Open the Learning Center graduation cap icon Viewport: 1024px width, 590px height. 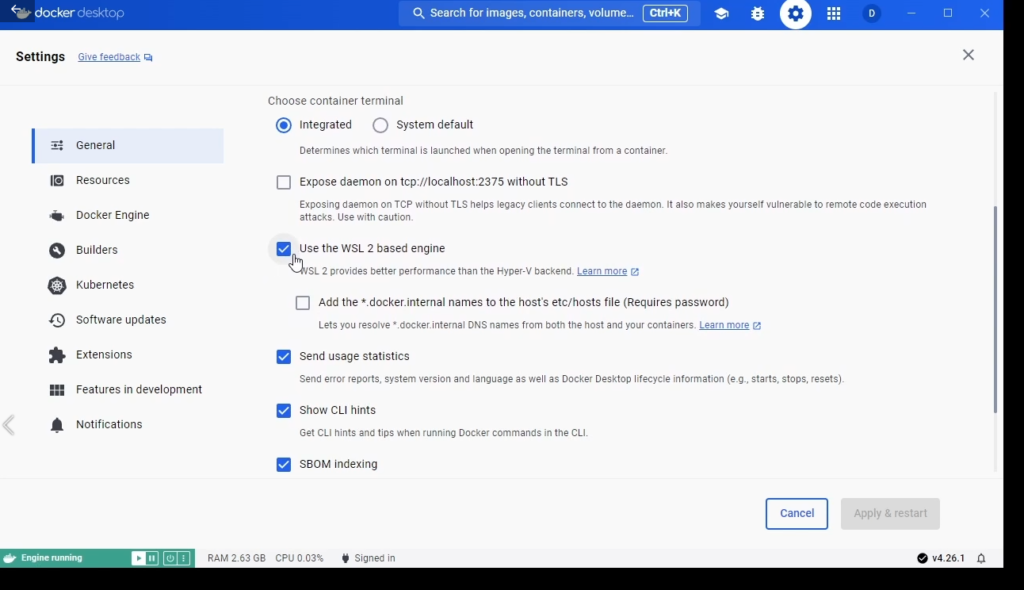(x=721, y=13)
